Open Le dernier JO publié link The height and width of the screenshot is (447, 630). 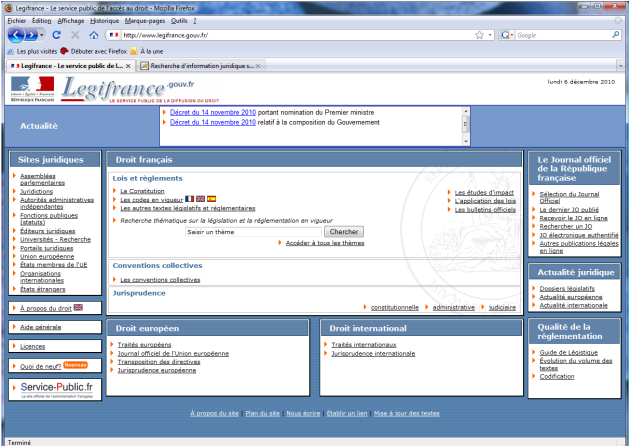tap(569, 210)
